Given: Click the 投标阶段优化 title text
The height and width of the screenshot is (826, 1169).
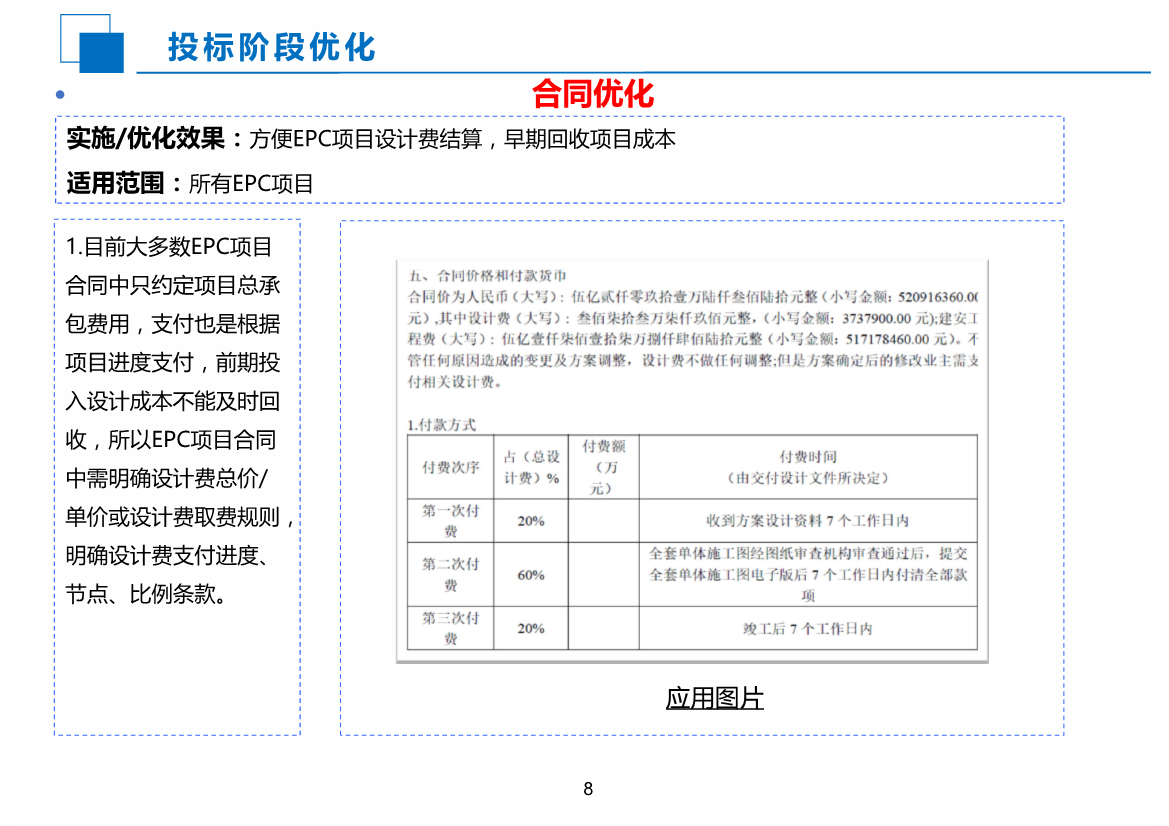Looking at the screenshot, I should (x=273, y=44).
